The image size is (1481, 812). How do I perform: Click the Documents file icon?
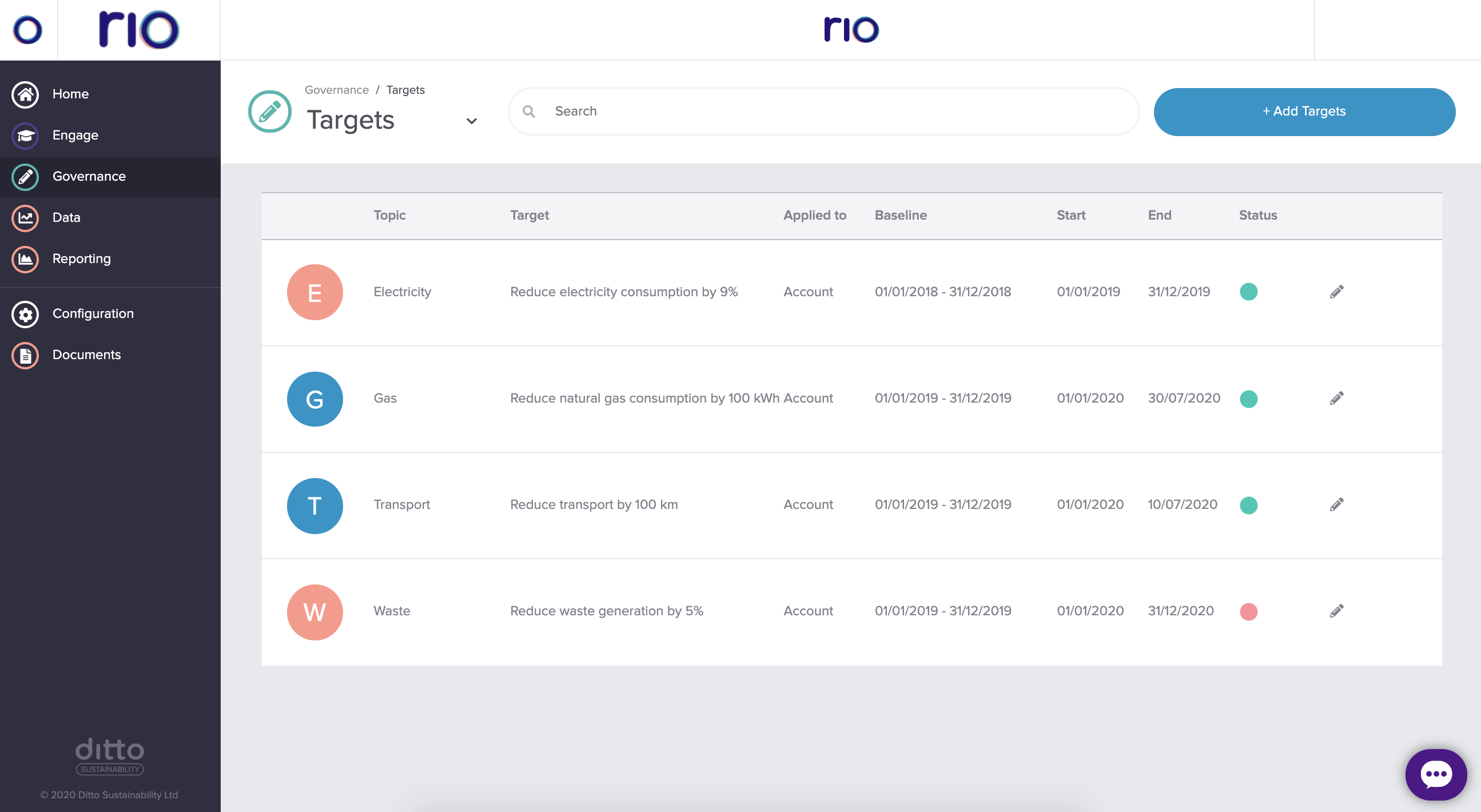(25, 356)
